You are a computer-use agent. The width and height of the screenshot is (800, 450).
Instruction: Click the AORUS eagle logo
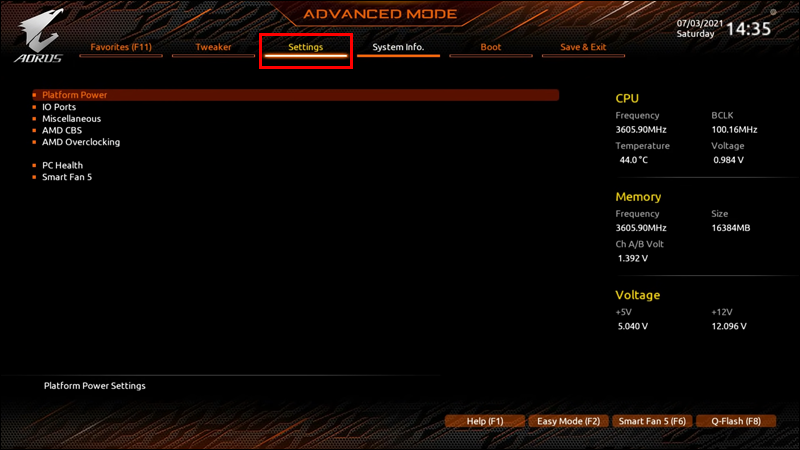[39, 36]
